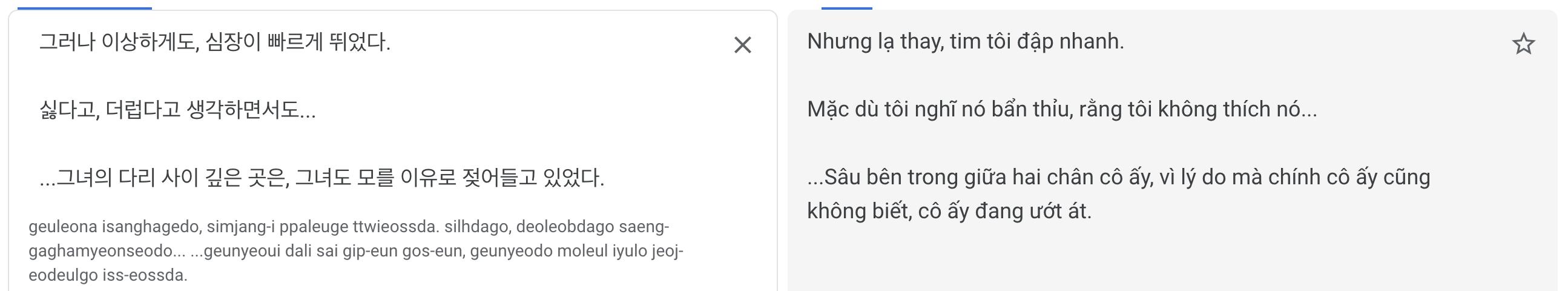Click the translated line starting with "không biết"

[948, 211]
